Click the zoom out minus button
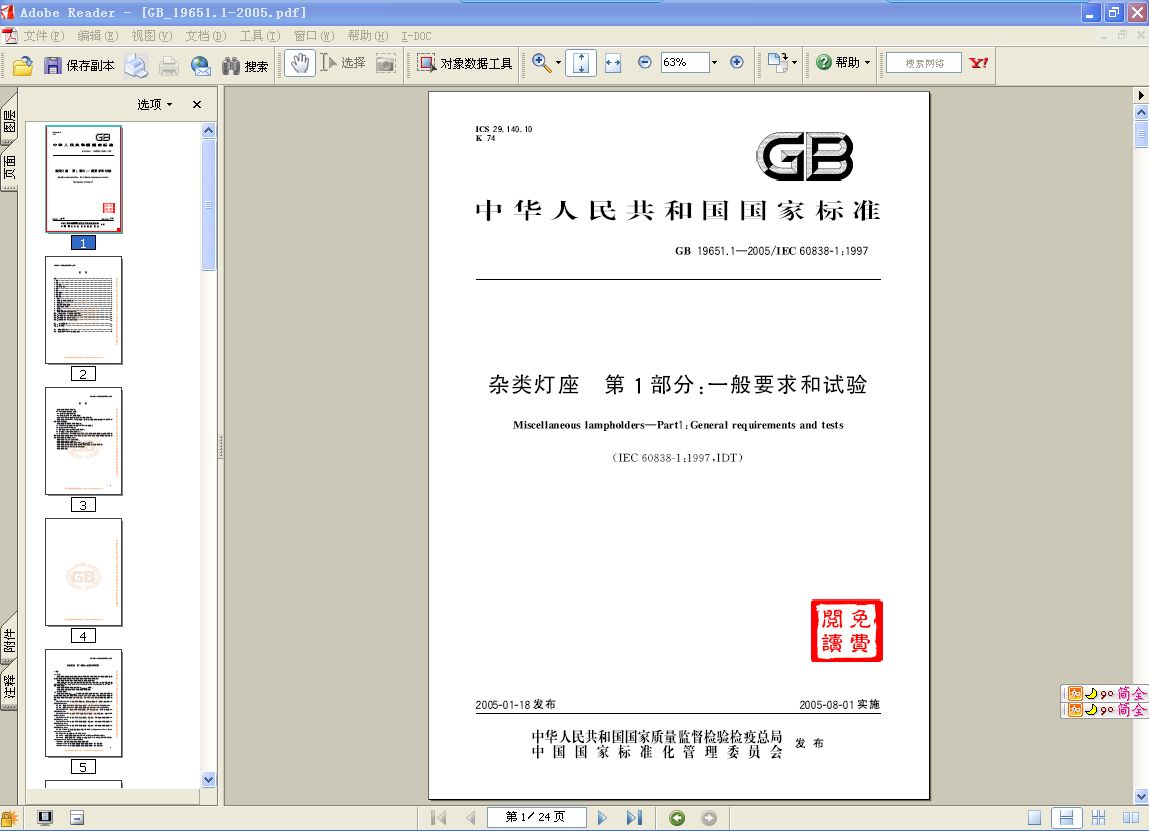This screenshot has height=831, width=1149. 645,62
